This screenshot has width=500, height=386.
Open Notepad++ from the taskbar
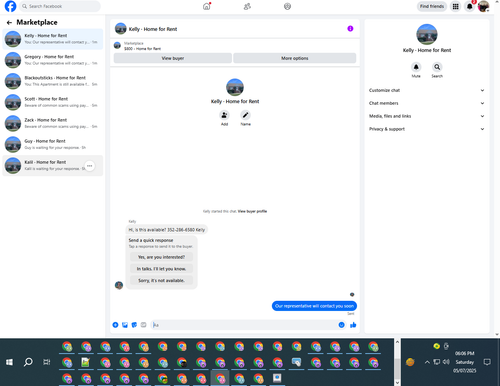[85, 362]
